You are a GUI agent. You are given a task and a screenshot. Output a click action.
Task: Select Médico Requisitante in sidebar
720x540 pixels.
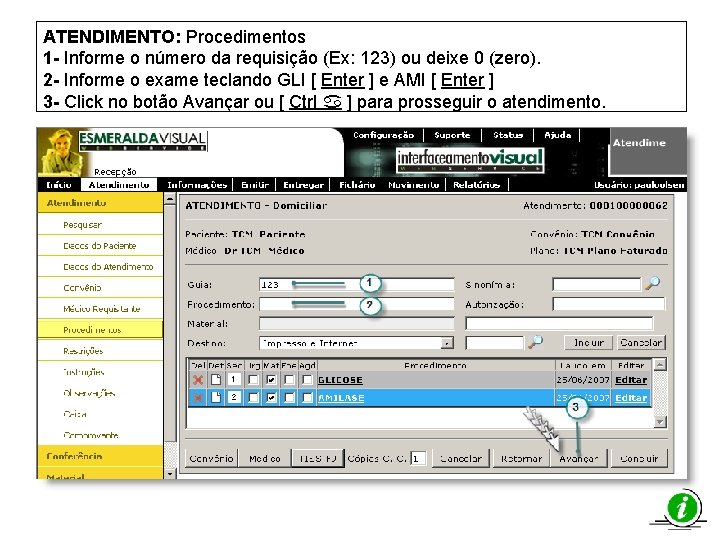pyautogui.click(x=100, y=309)
